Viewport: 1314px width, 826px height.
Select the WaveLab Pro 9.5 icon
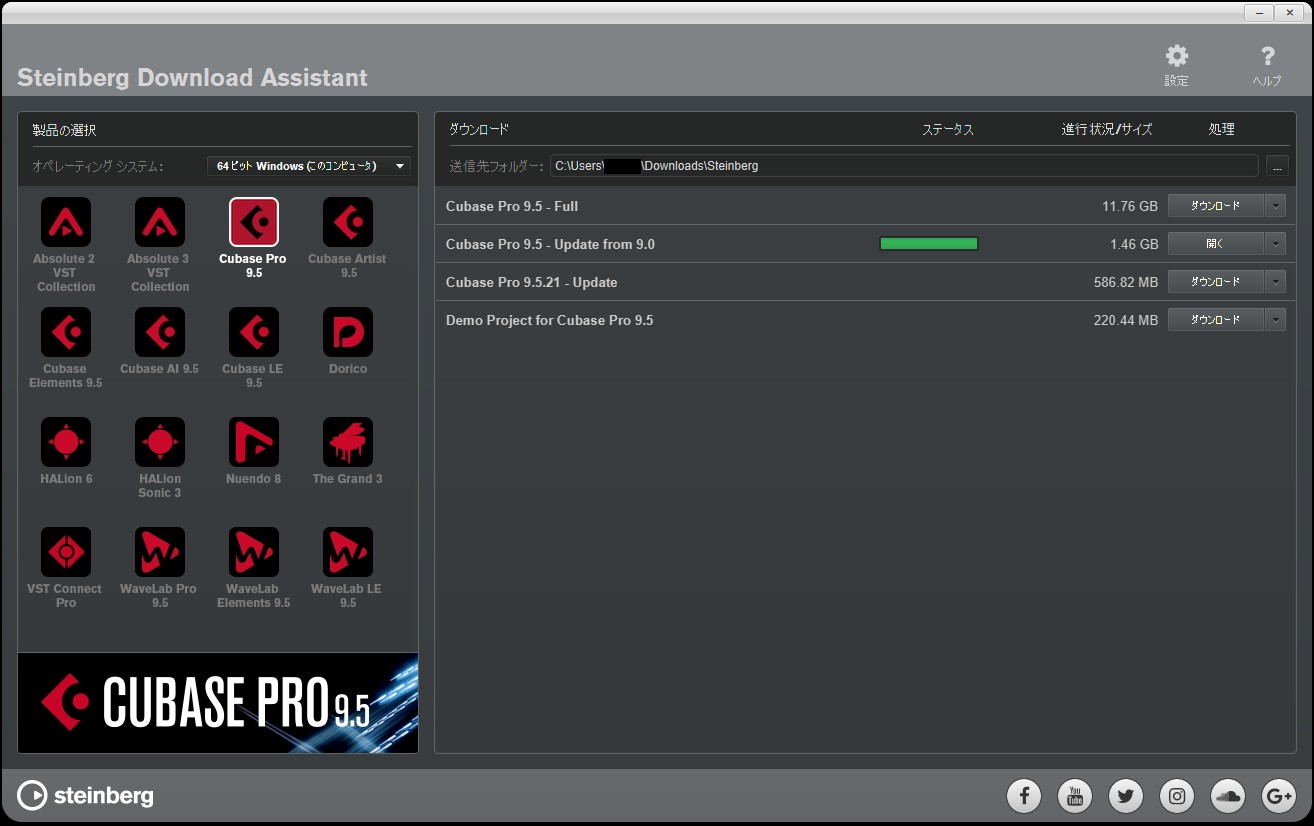pyautogui.click(x=160, y=552)
